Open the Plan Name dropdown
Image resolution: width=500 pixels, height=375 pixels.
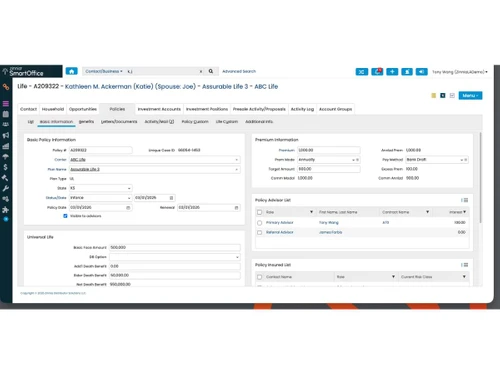(236, 169)
